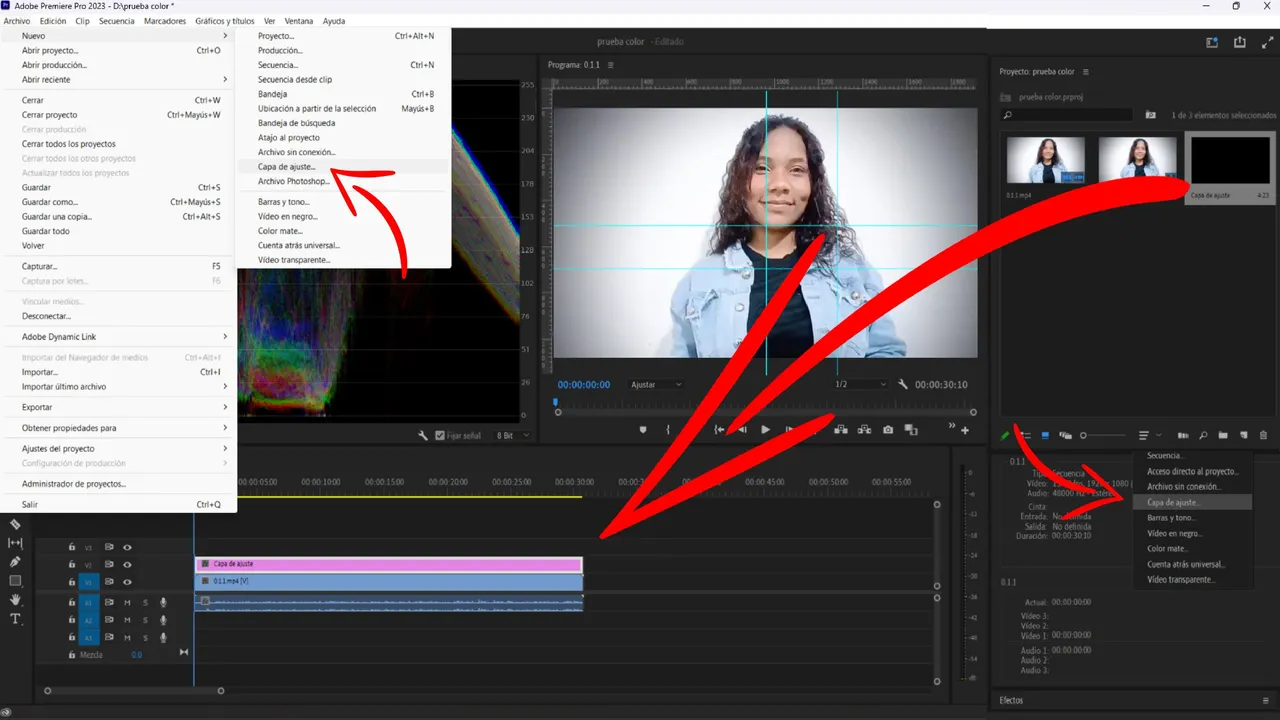Click the search bin icon beside search field
Screen dimensions: 1280x720
pos(1150,115)
